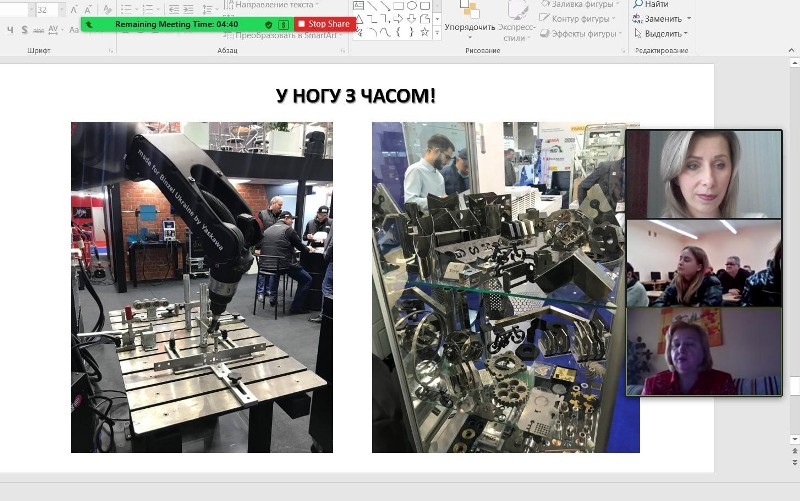Expand the shapes gallery more arrow

(x=437, y=32)
